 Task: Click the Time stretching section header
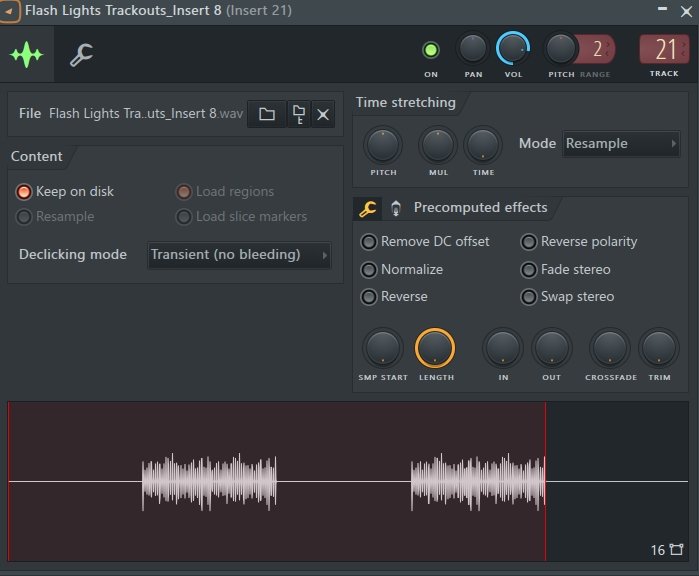coord(406,103)
